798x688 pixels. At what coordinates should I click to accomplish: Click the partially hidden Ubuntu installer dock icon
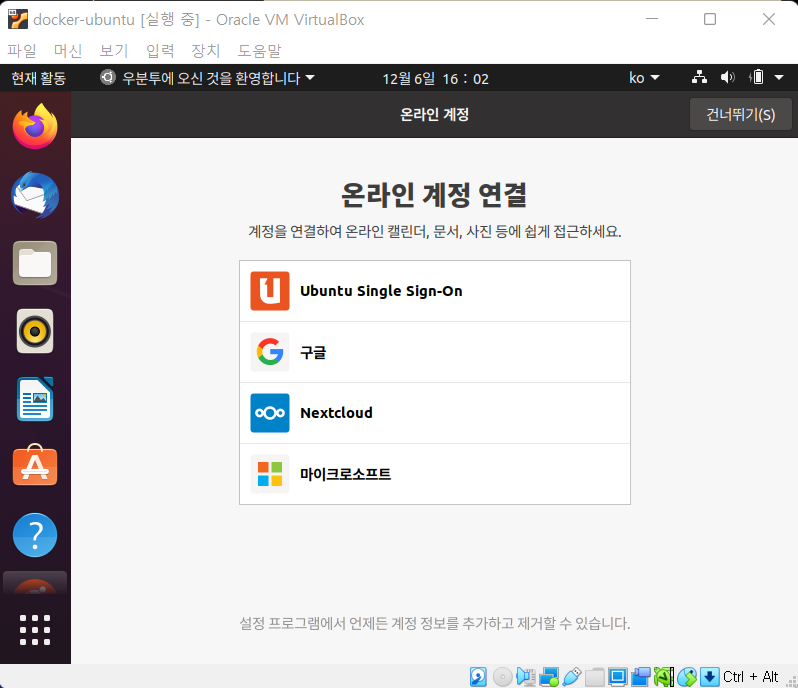coord(35,583)
